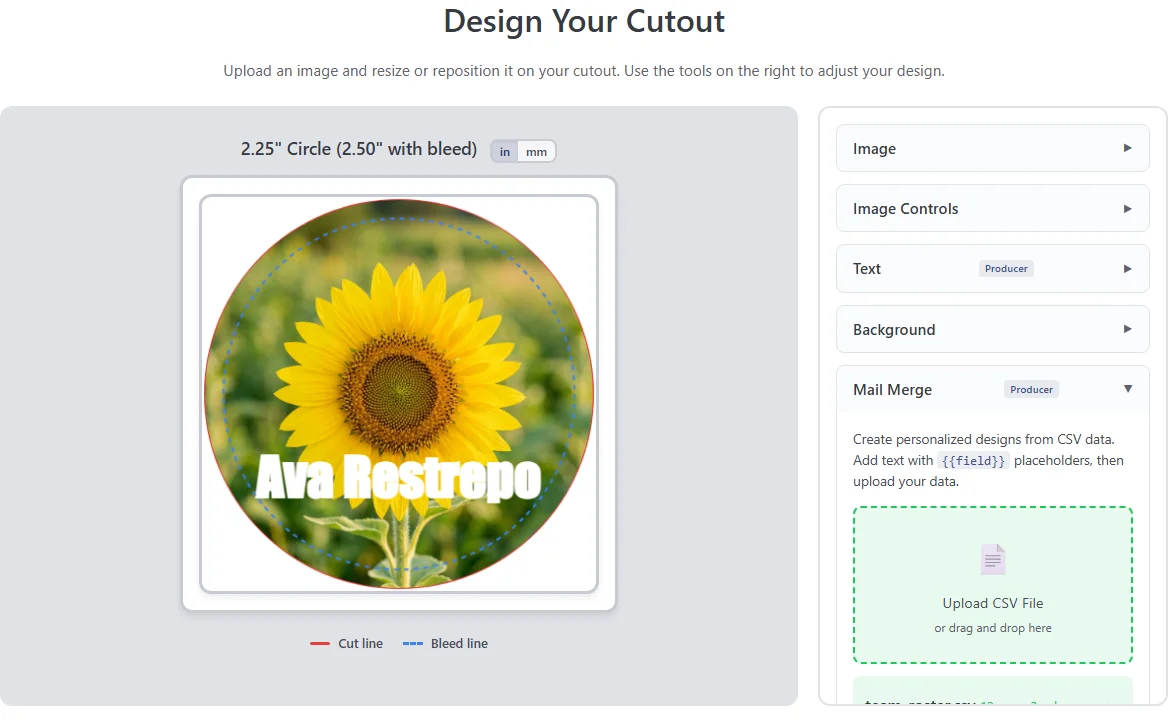
Task: Click the Design Your Cutout heading
Action: 584,21
